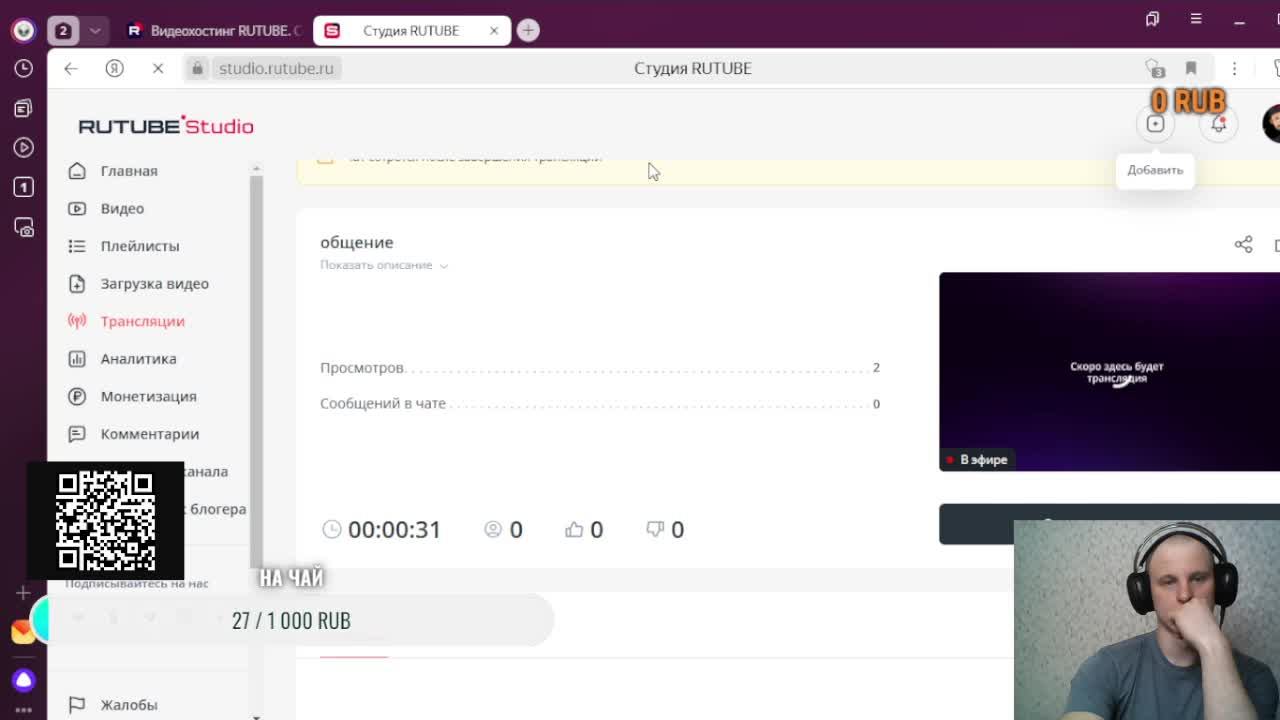Screen dimensions: 1280x720
Task: Click the Yandex Я home button
Action: click(x=114, y=68)
